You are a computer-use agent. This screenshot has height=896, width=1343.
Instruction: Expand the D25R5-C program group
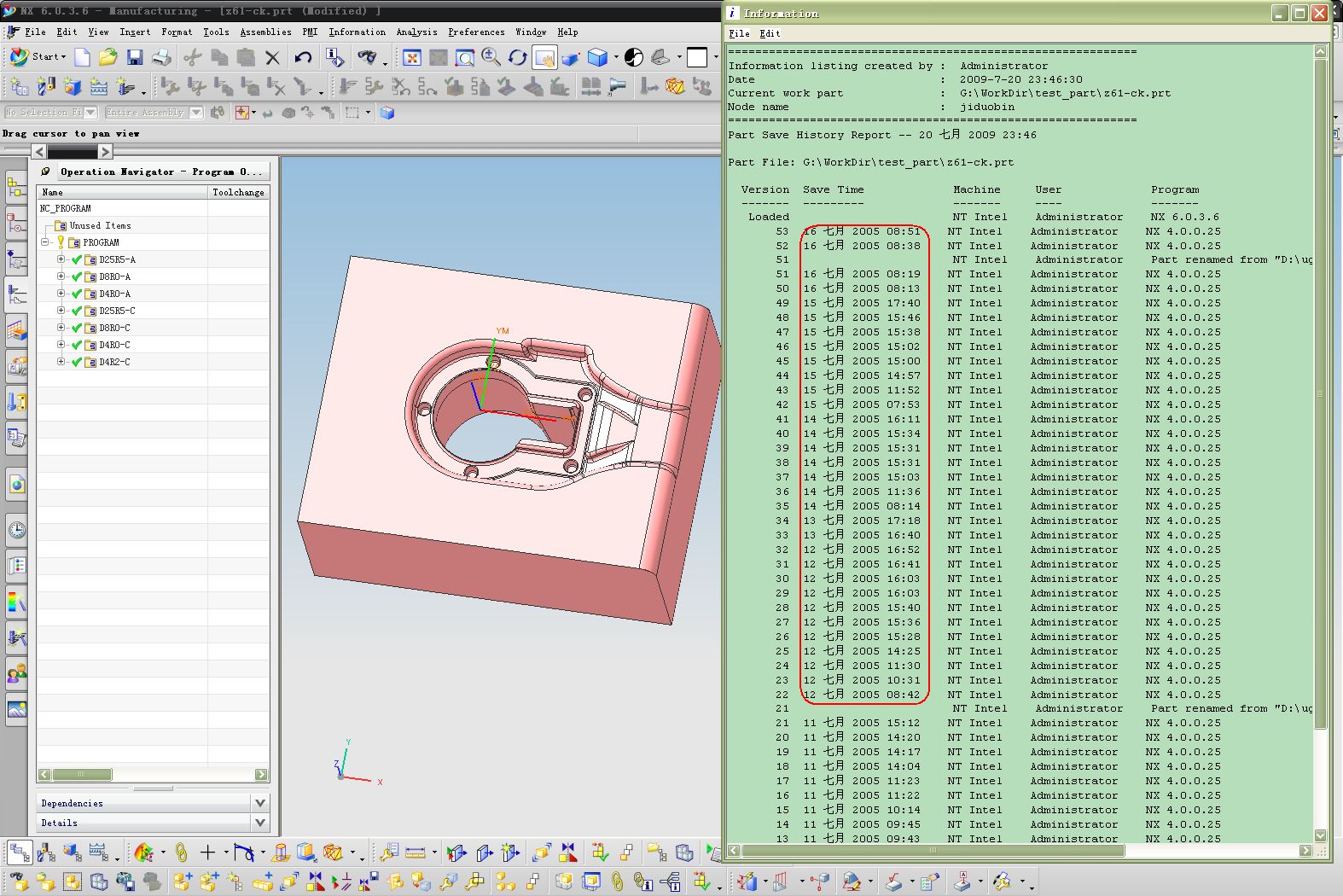tap(61, 311)
